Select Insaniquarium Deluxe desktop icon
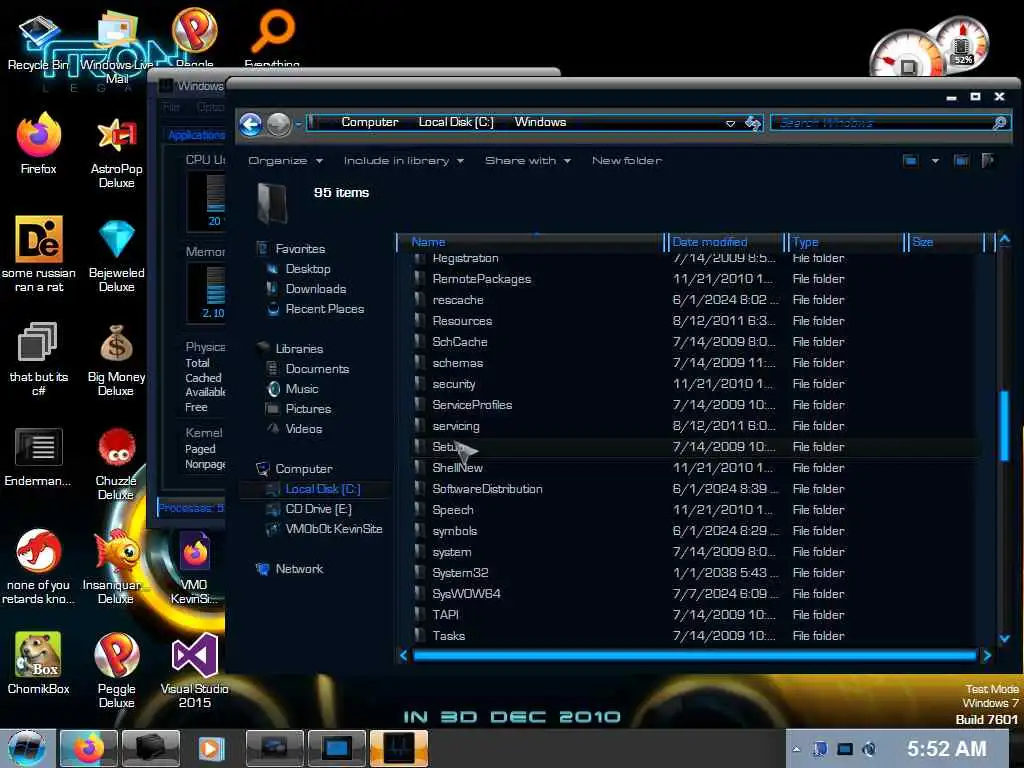The height and width of the screenshot is (768, 1024). coord(116,567)
